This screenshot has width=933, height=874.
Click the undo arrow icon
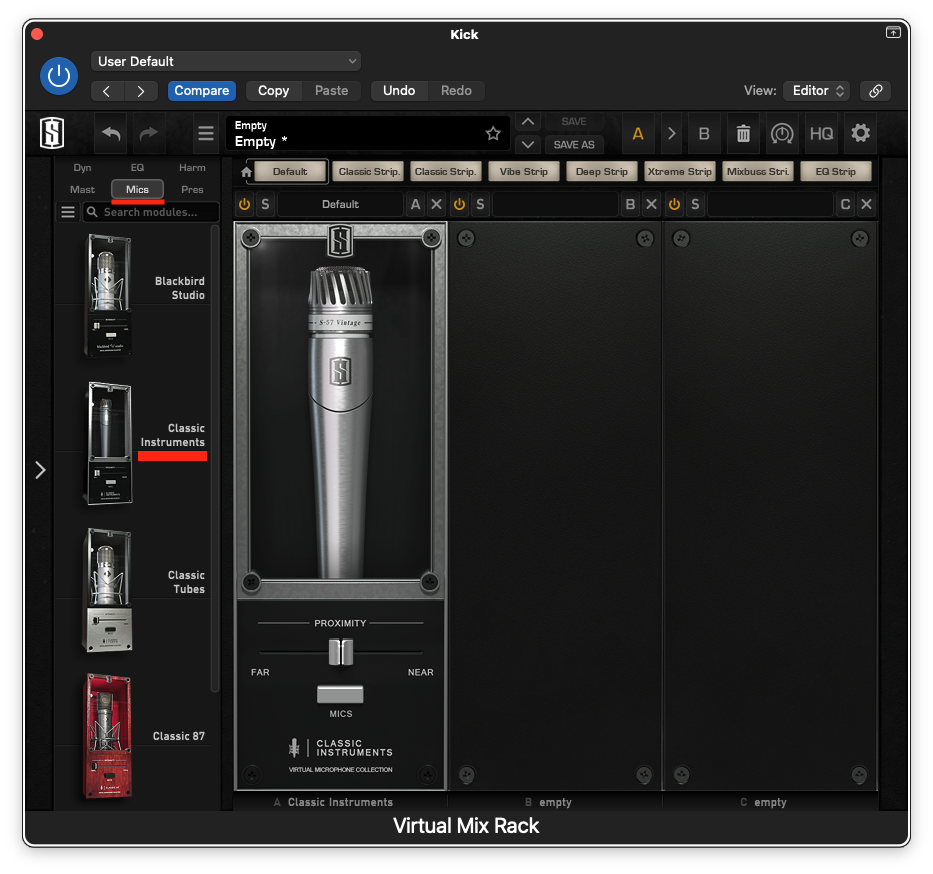110,133
